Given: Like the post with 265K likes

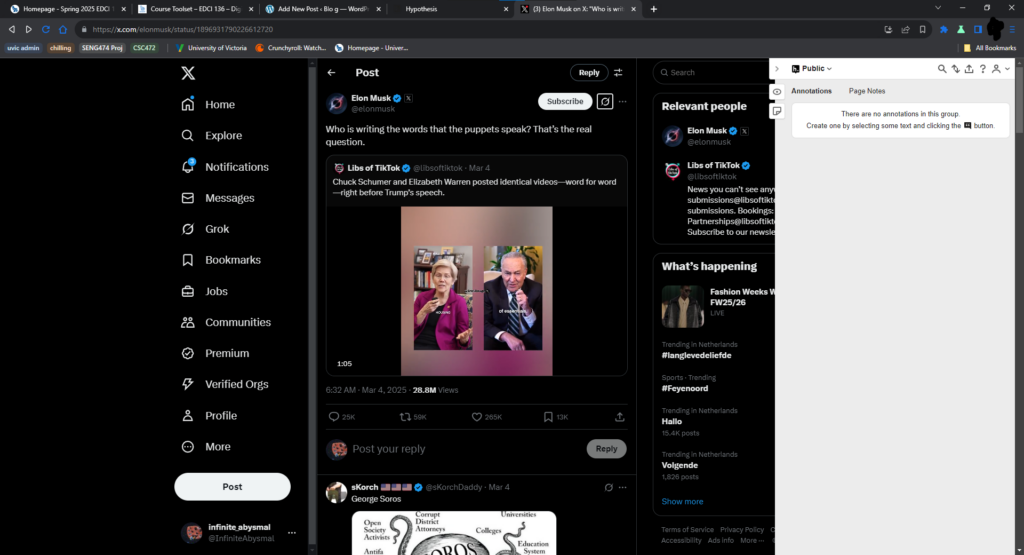Looking at the screenshot, I should (x=477, y=417).
